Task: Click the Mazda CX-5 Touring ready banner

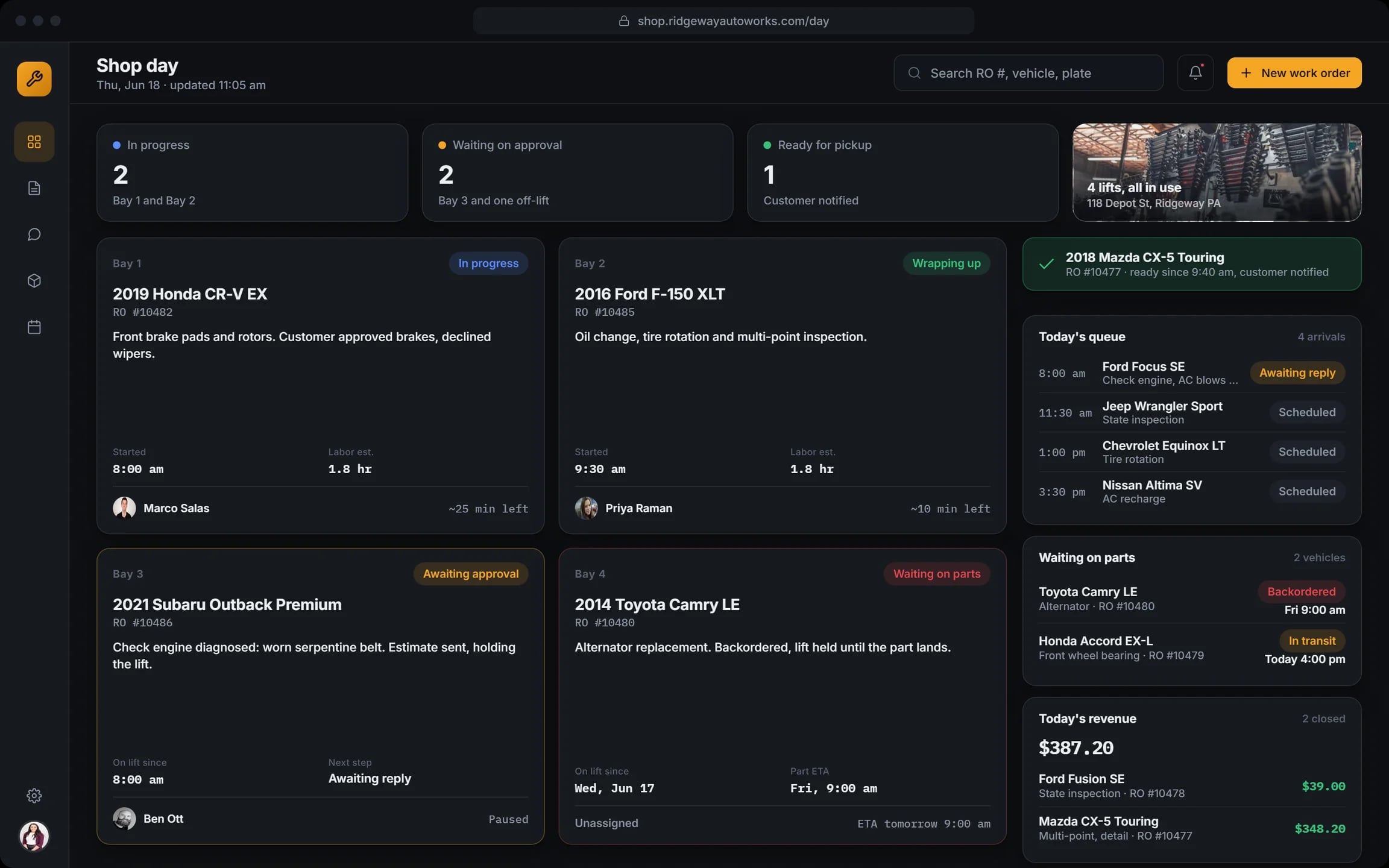Action: [x=1192, y=264]
